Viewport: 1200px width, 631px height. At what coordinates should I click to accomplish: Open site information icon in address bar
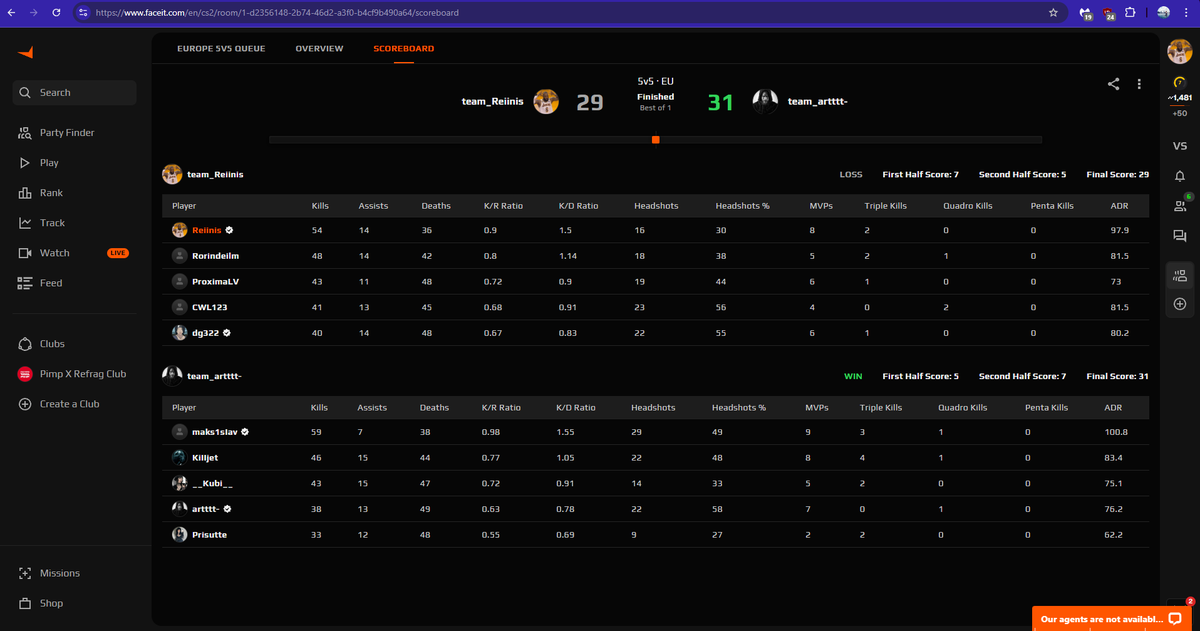tap(83, 13)
